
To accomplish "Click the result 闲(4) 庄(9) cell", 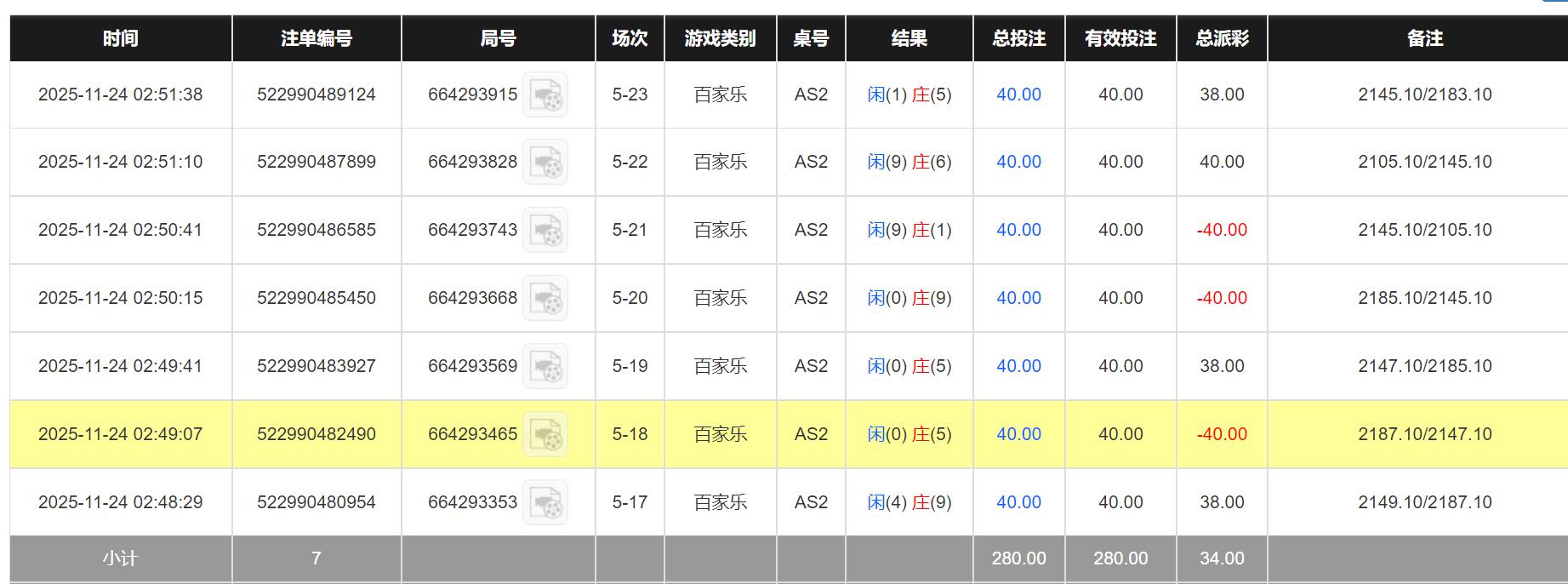I will 909,502.
